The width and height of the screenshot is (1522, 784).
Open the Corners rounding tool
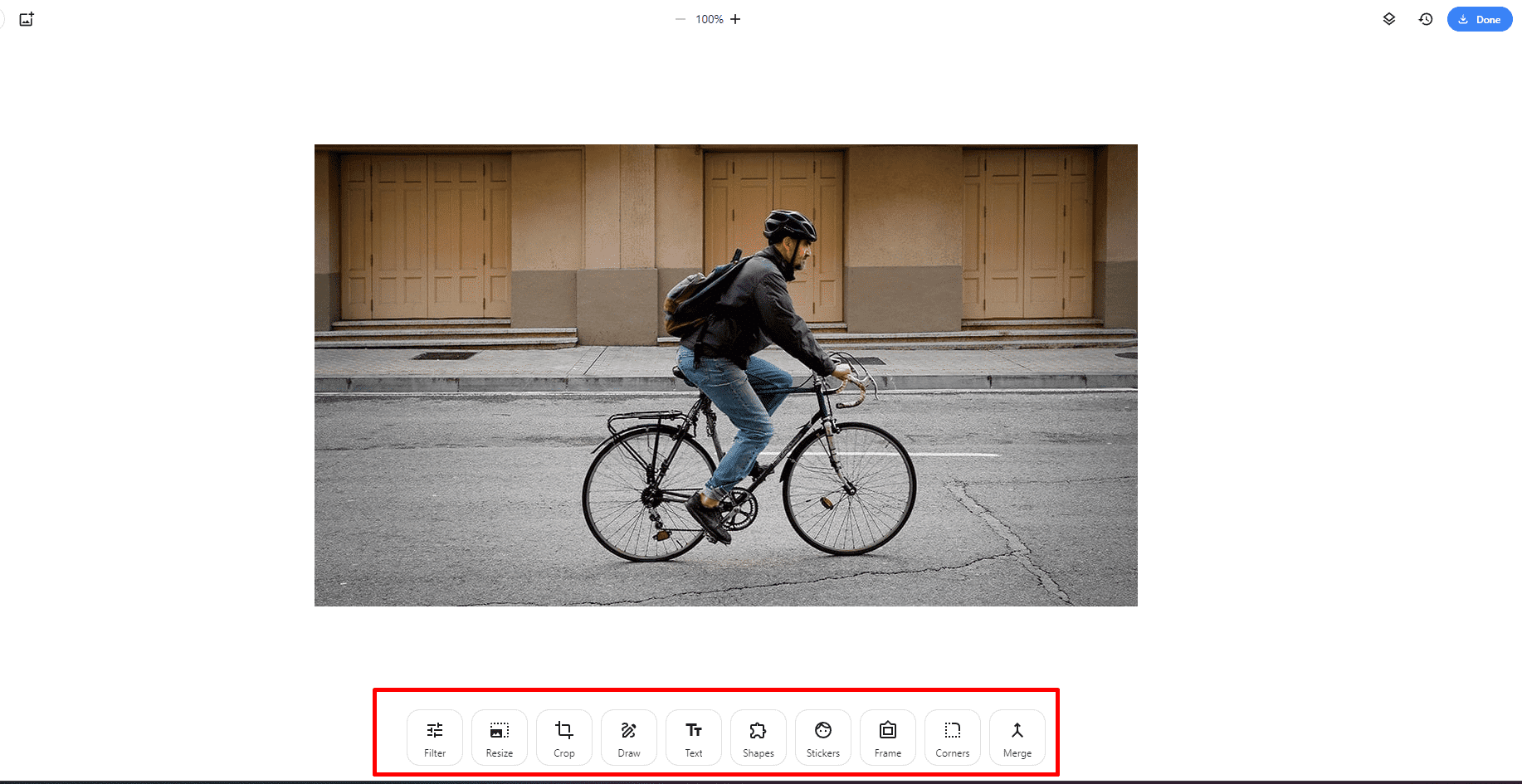pyautogui.click(x=953, y=737)
